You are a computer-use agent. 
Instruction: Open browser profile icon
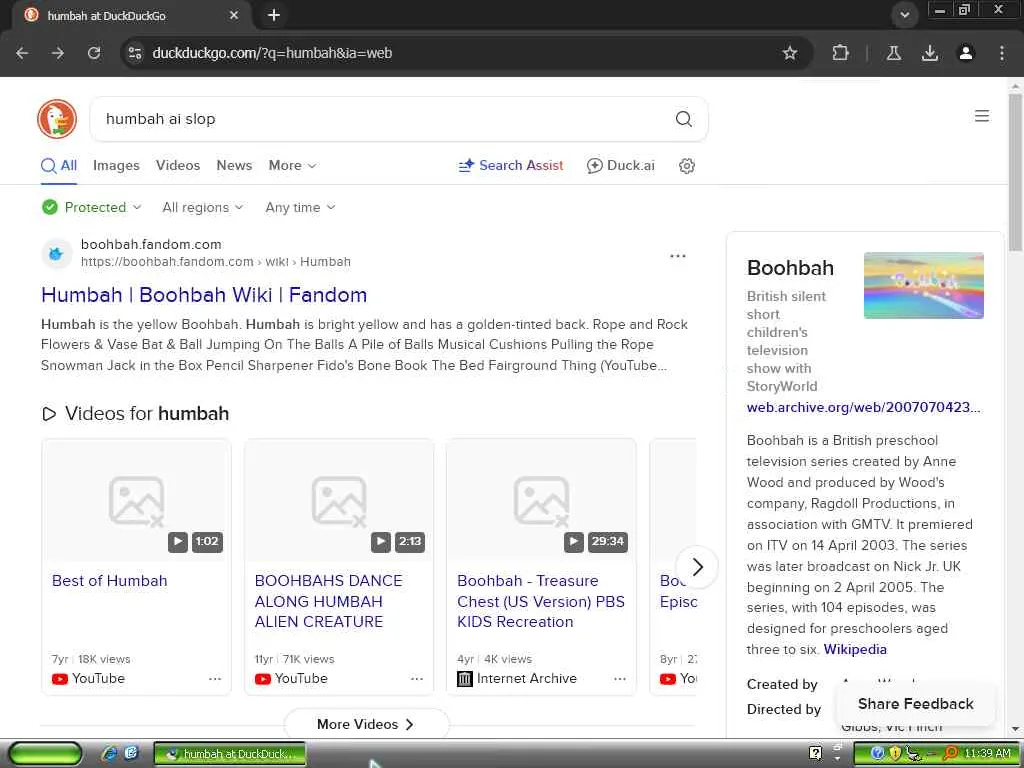pos(966,53)
